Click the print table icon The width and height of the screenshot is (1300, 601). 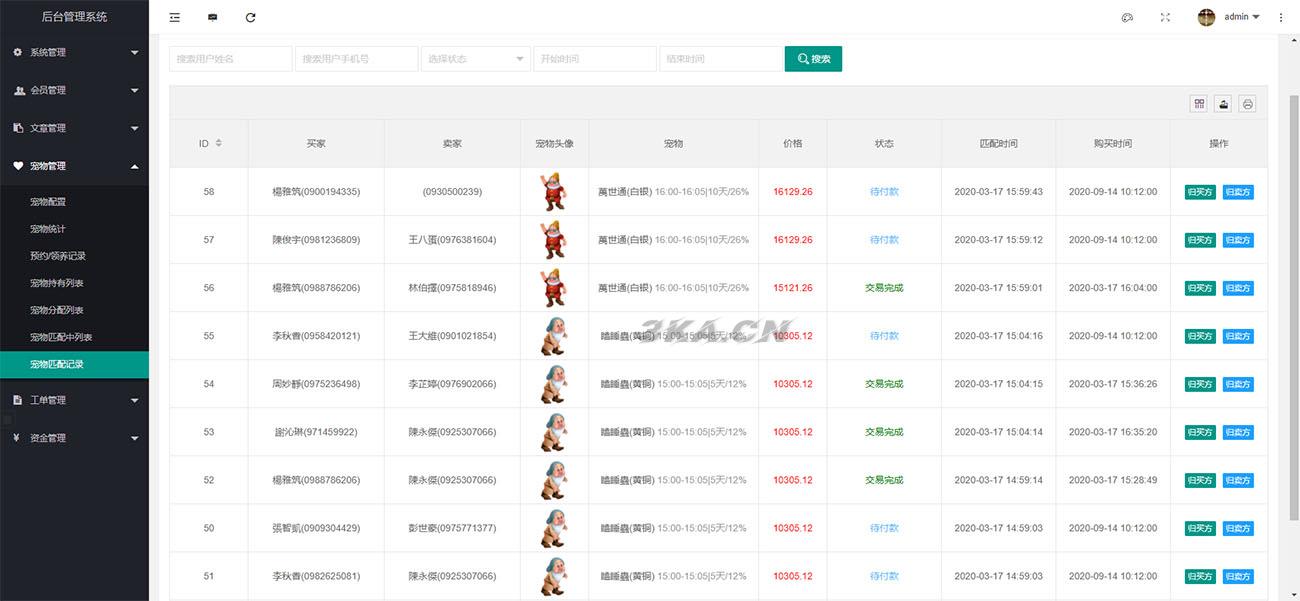(1247, 104)
